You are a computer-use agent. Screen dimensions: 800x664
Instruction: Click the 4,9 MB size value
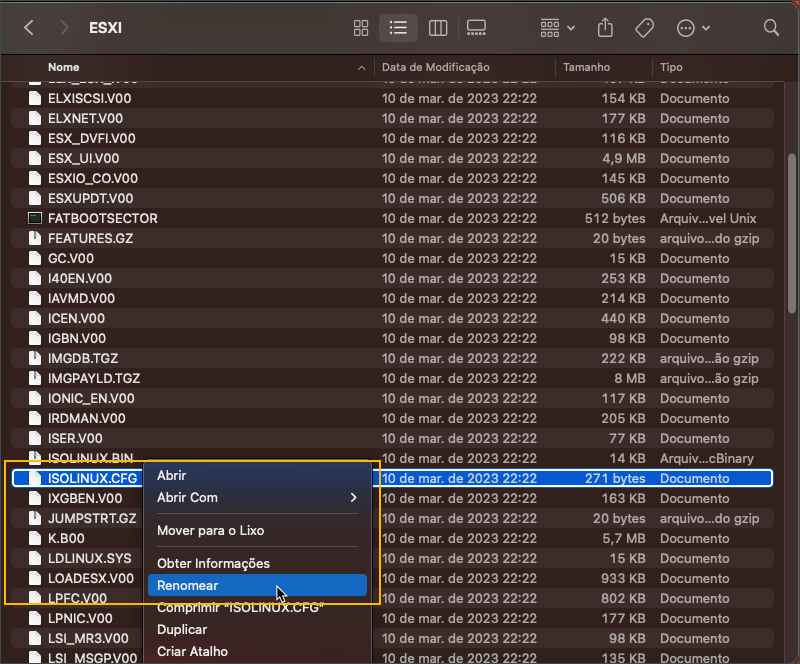623,158
